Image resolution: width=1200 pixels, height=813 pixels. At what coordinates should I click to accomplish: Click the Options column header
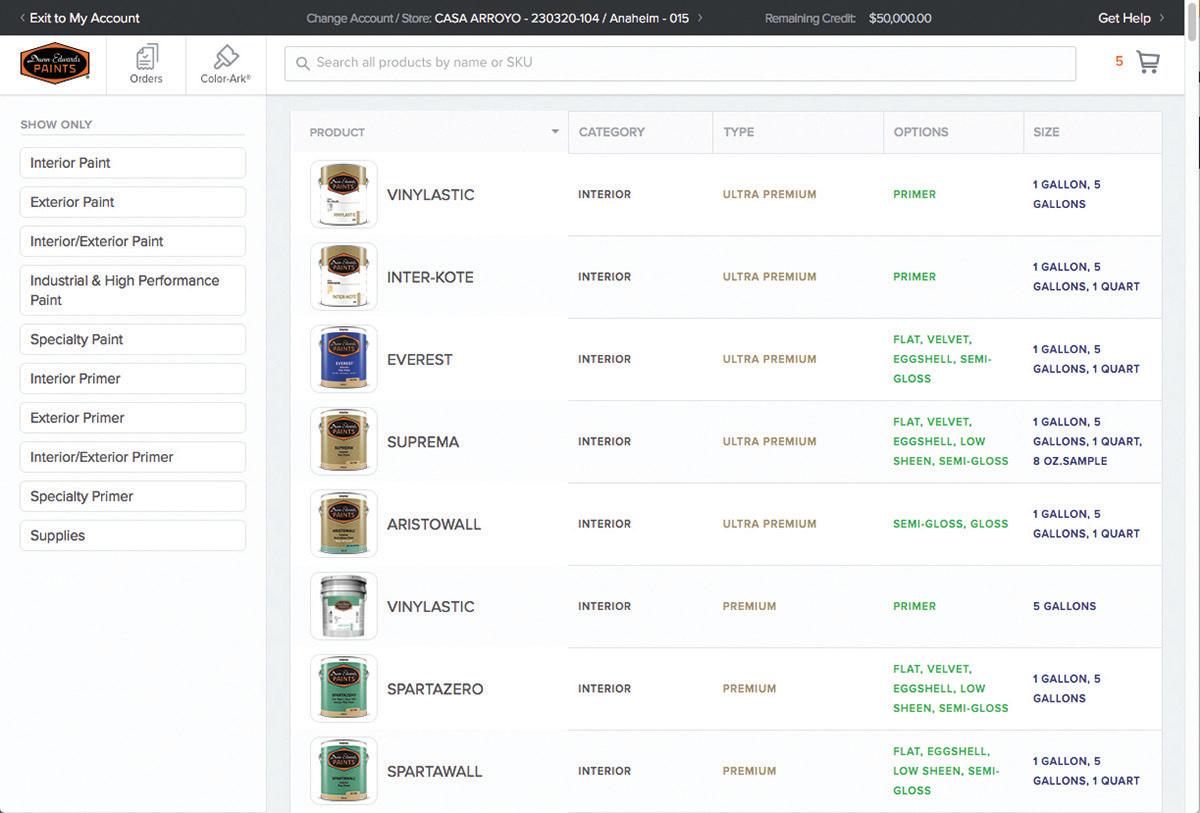[954, 132]
